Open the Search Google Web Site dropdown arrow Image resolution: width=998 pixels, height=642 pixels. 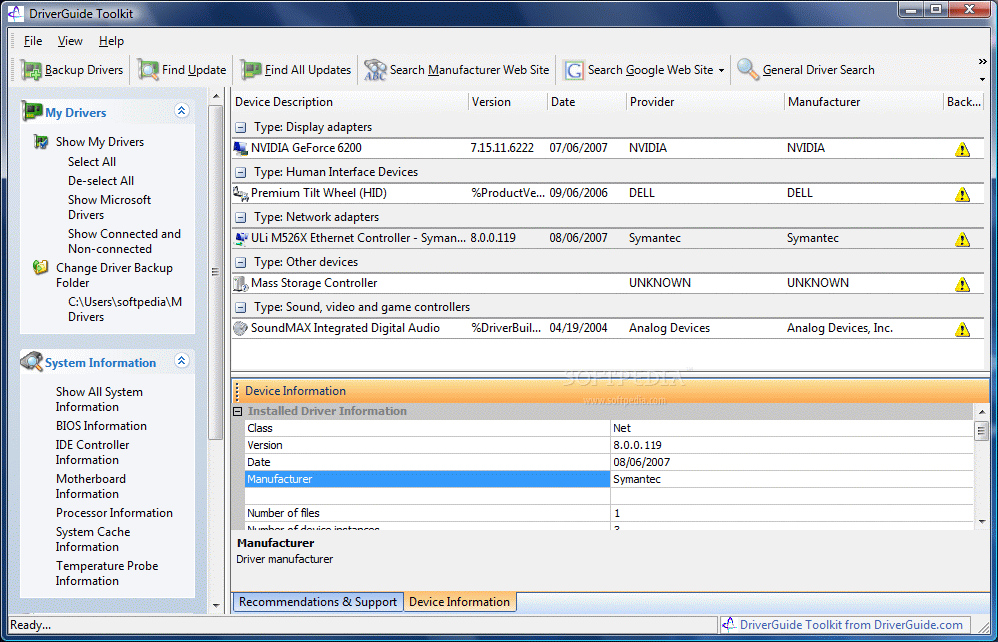click(721, 71)
